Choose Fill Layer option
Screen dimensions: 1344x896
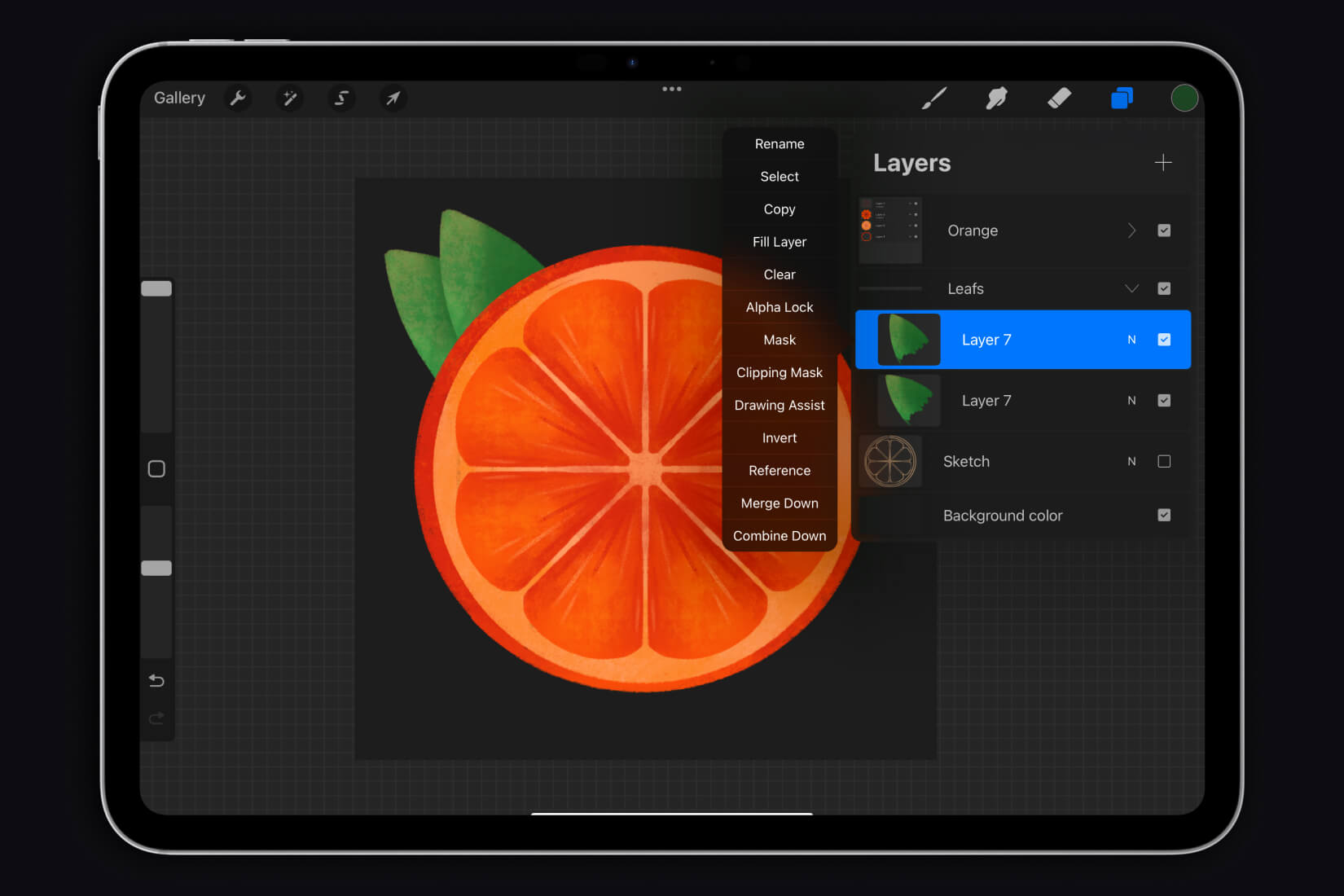coord(780,242)
